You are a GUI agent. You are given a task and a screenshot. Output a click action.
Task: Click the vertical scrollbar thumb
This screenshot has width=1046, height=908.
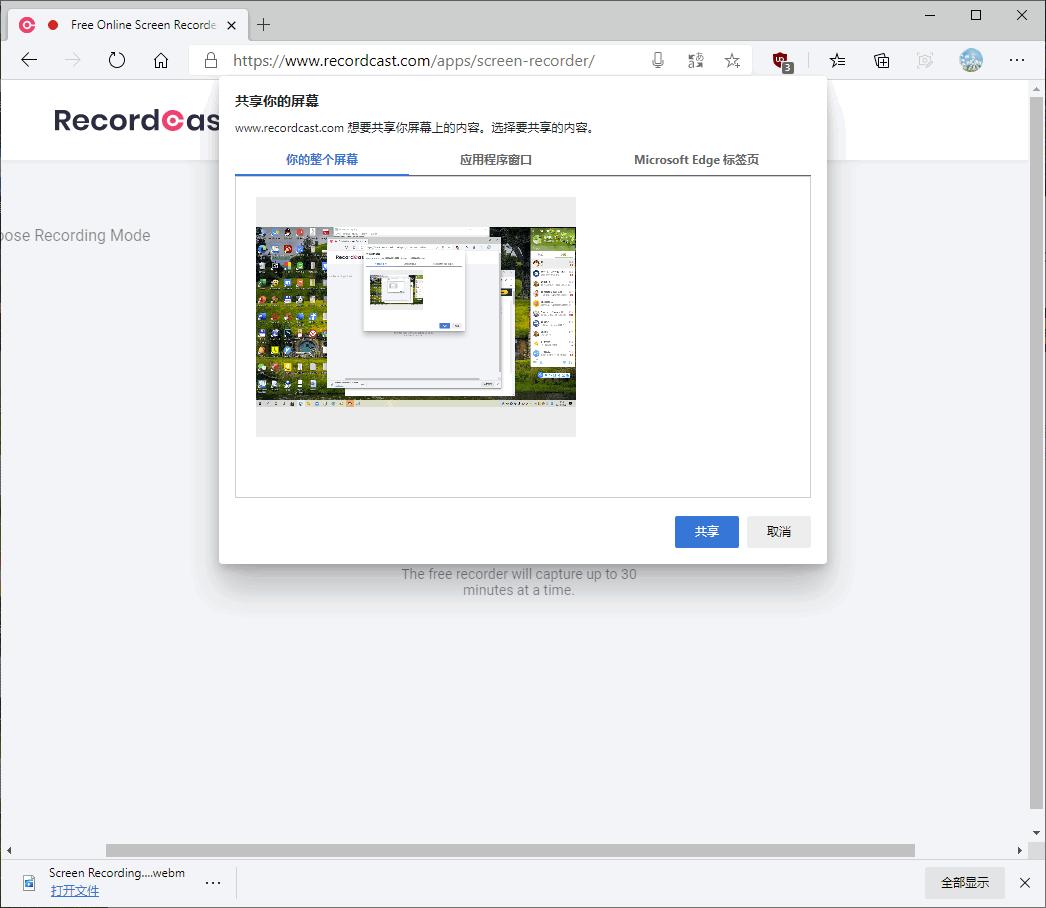click(x=1036, y=452)
